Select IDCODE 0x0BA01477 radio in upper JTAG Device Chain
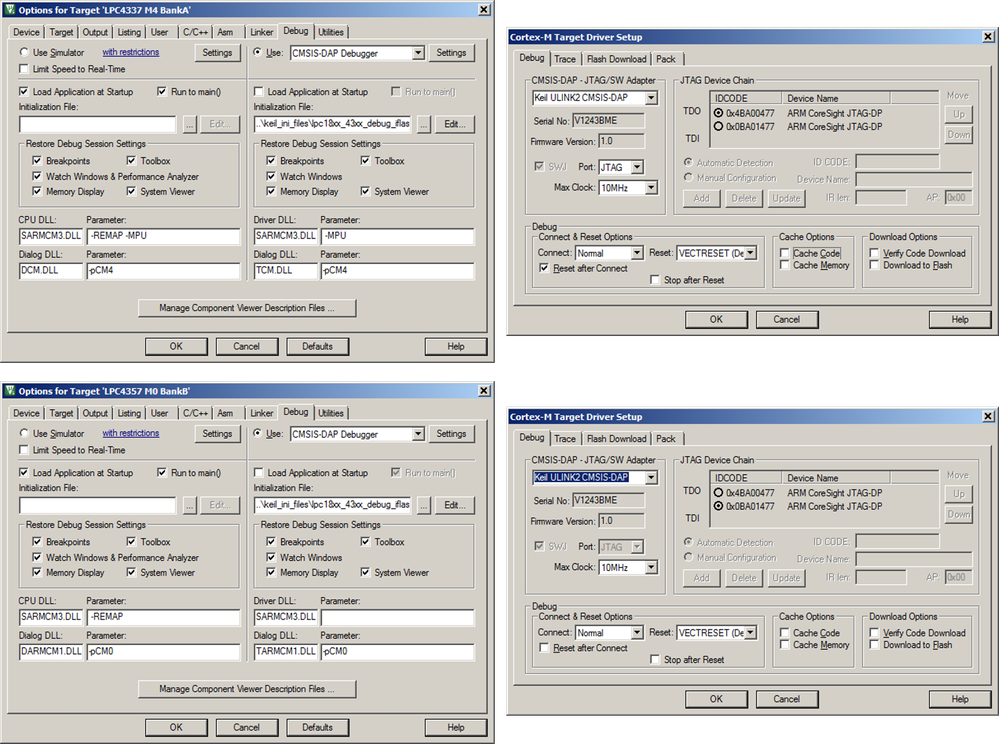 [x=718, y=126]
